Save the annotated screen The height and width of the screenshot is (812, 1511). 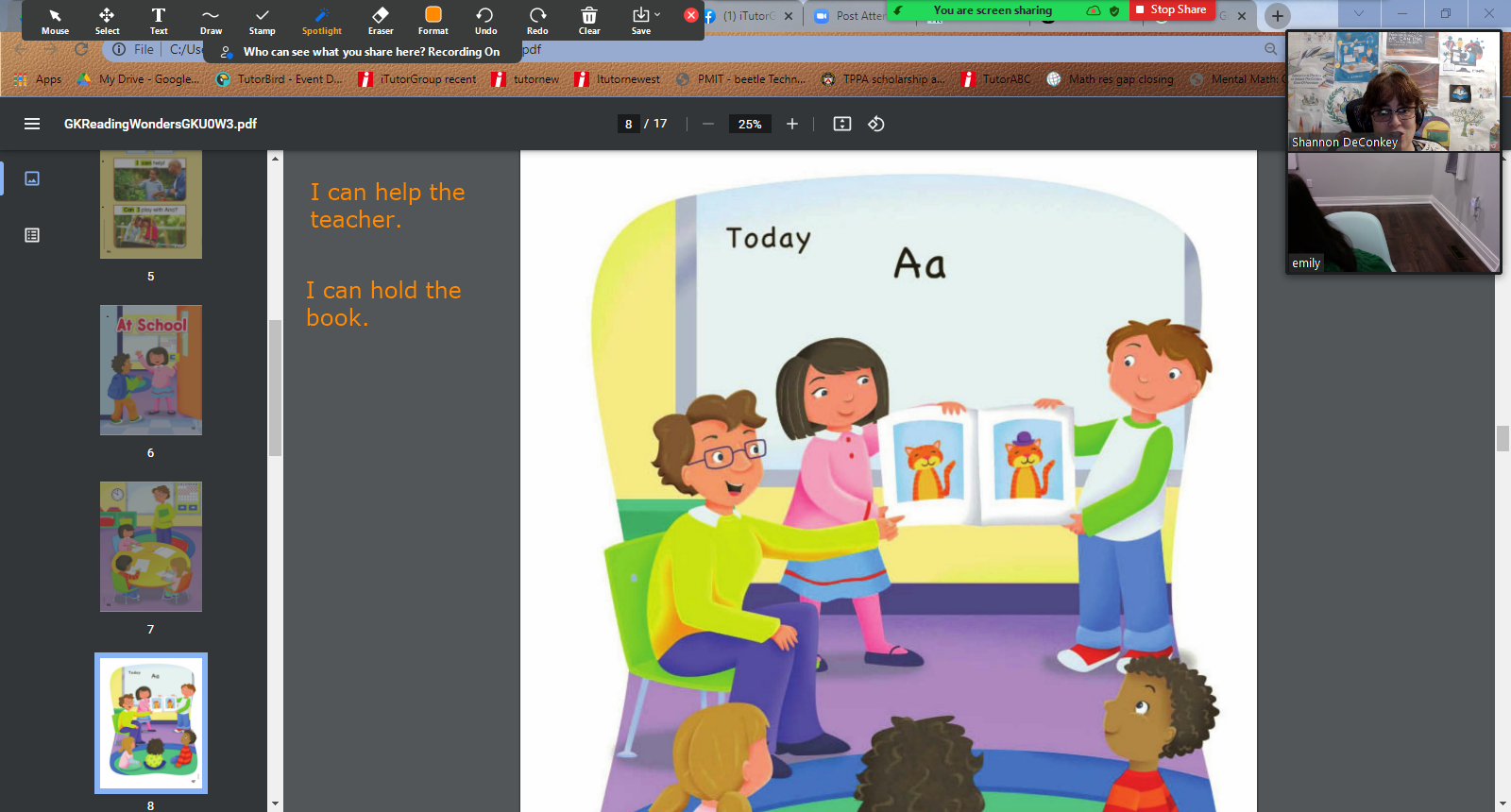tap(641, 21)
